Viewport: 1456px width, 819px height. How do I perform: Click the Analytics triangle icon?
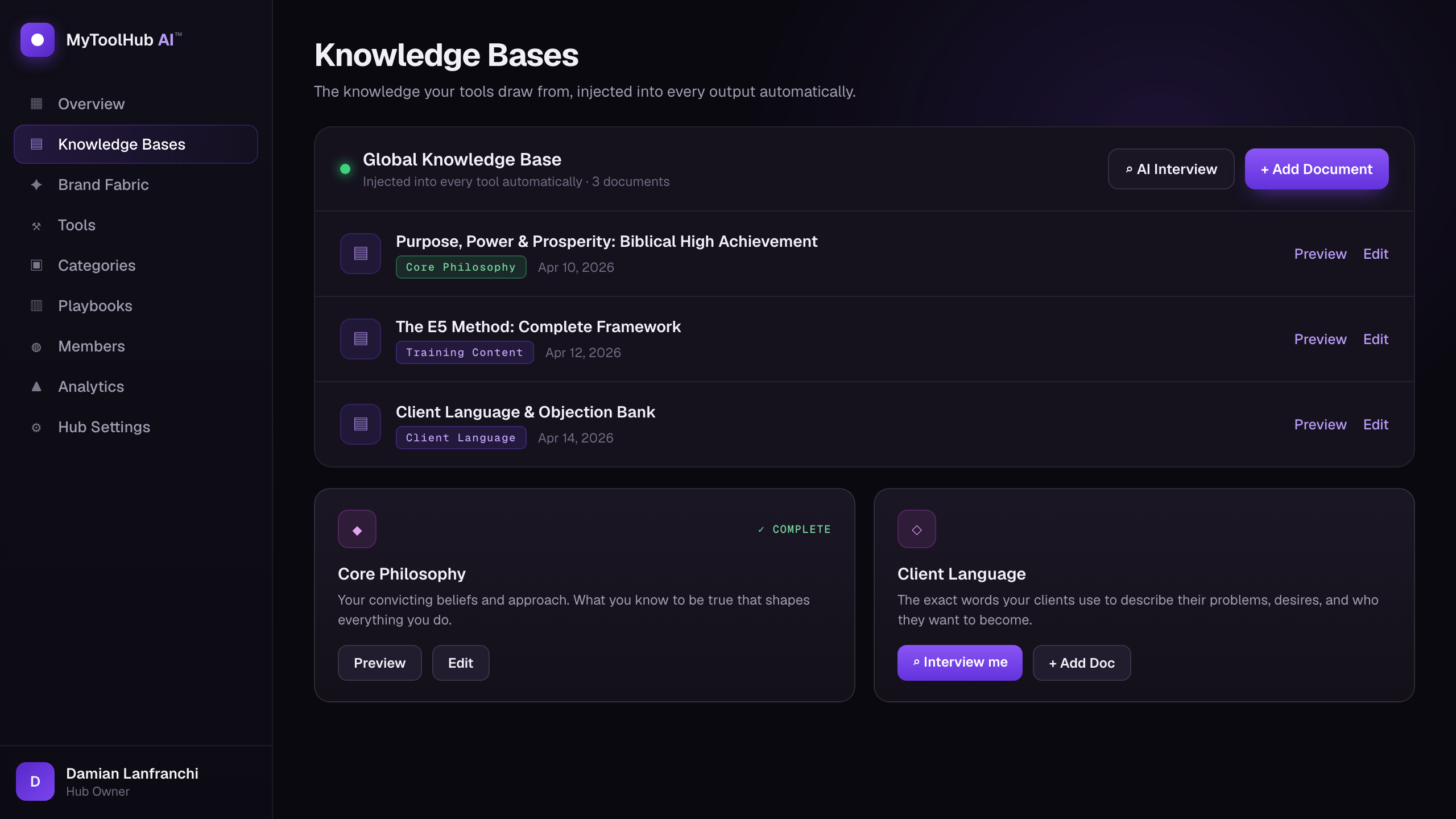36,386
